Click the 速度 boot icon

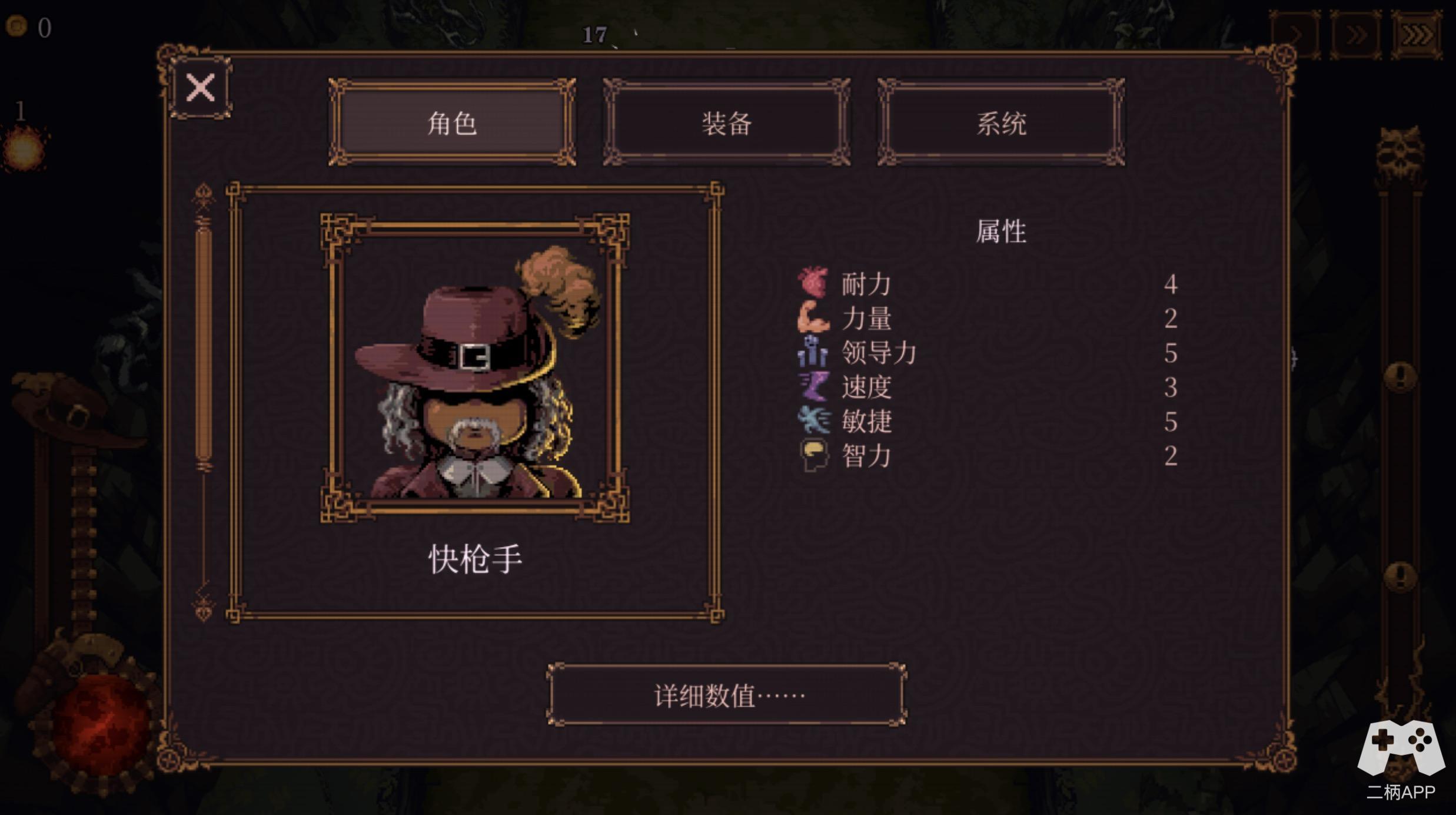[x=814, y=386]
